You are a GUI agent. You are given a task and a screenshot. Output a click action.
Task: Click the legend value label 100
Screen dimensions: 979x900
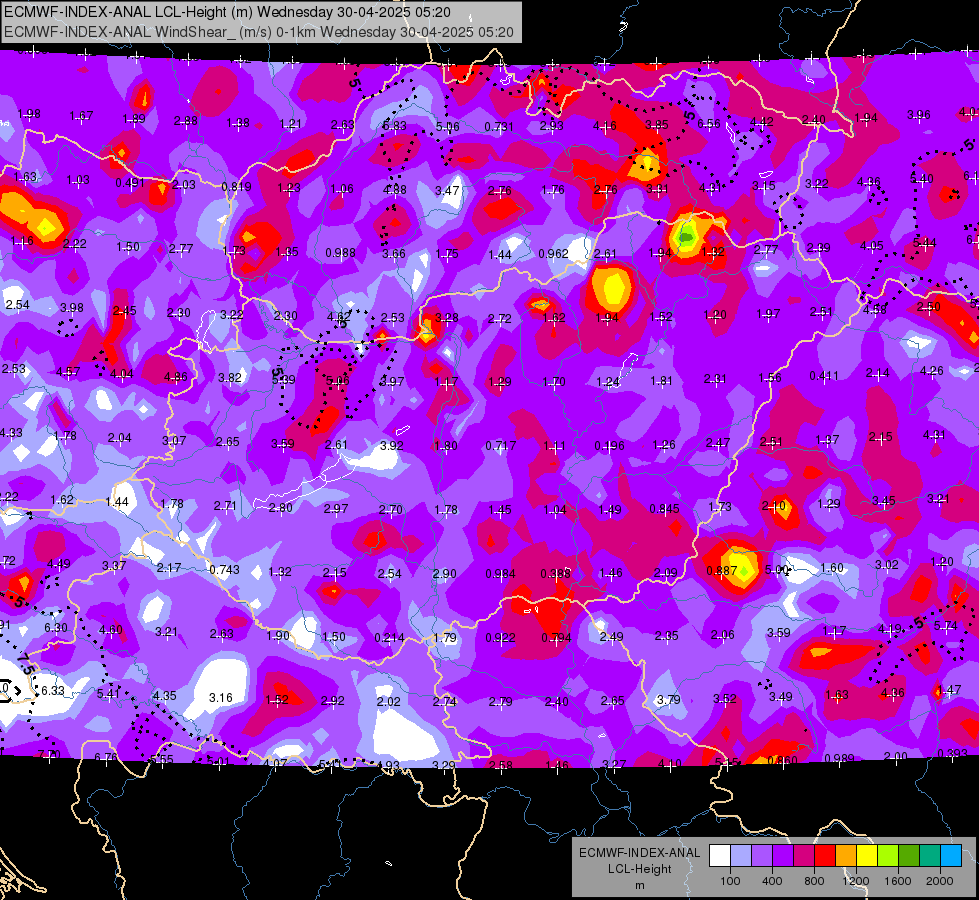point(730,881)
